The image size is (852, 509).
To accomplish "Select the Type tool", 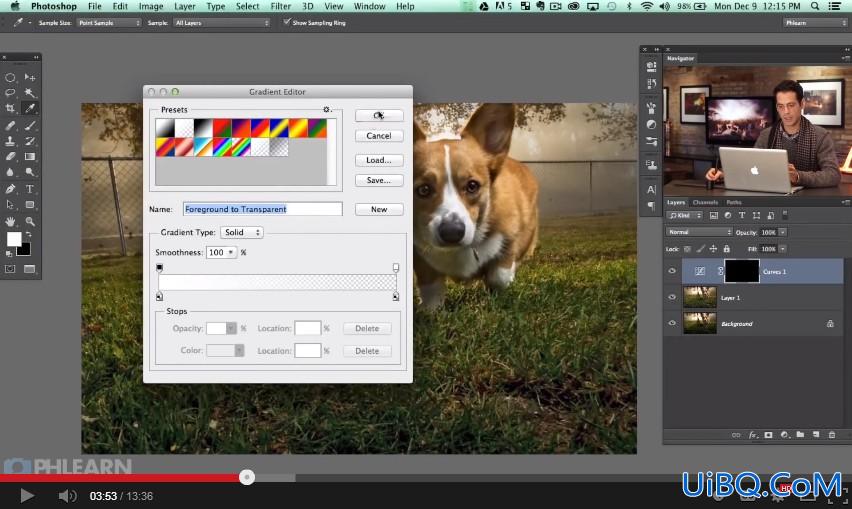I will point(30,189).
